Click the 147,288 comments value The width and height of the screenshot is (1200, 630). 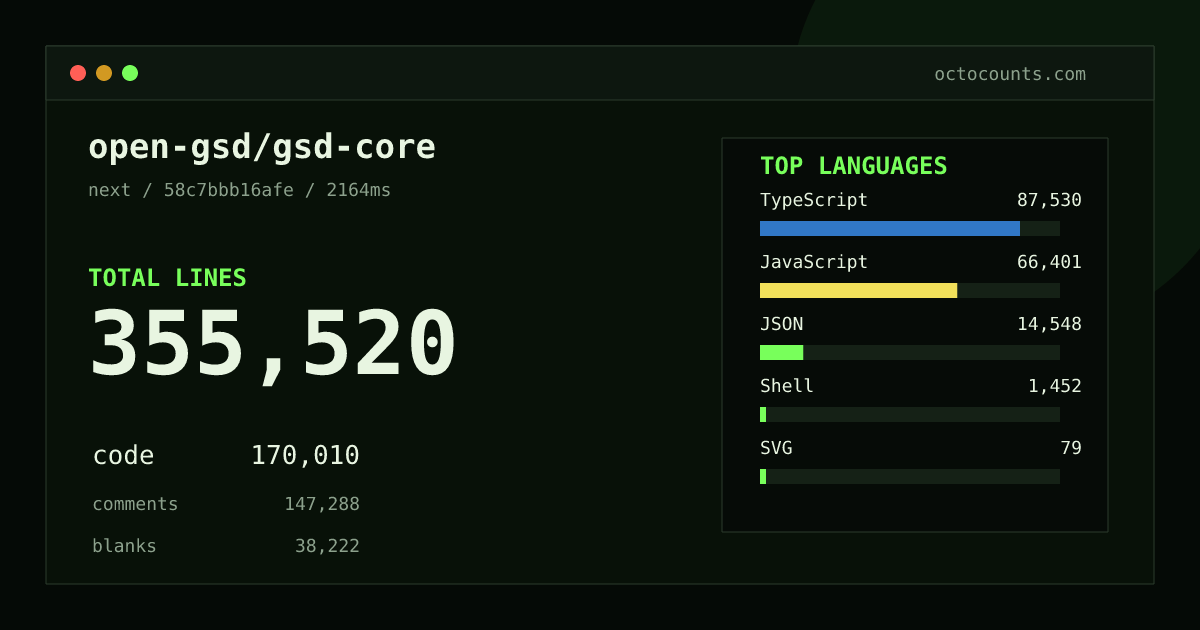click(x=322, y=504)
